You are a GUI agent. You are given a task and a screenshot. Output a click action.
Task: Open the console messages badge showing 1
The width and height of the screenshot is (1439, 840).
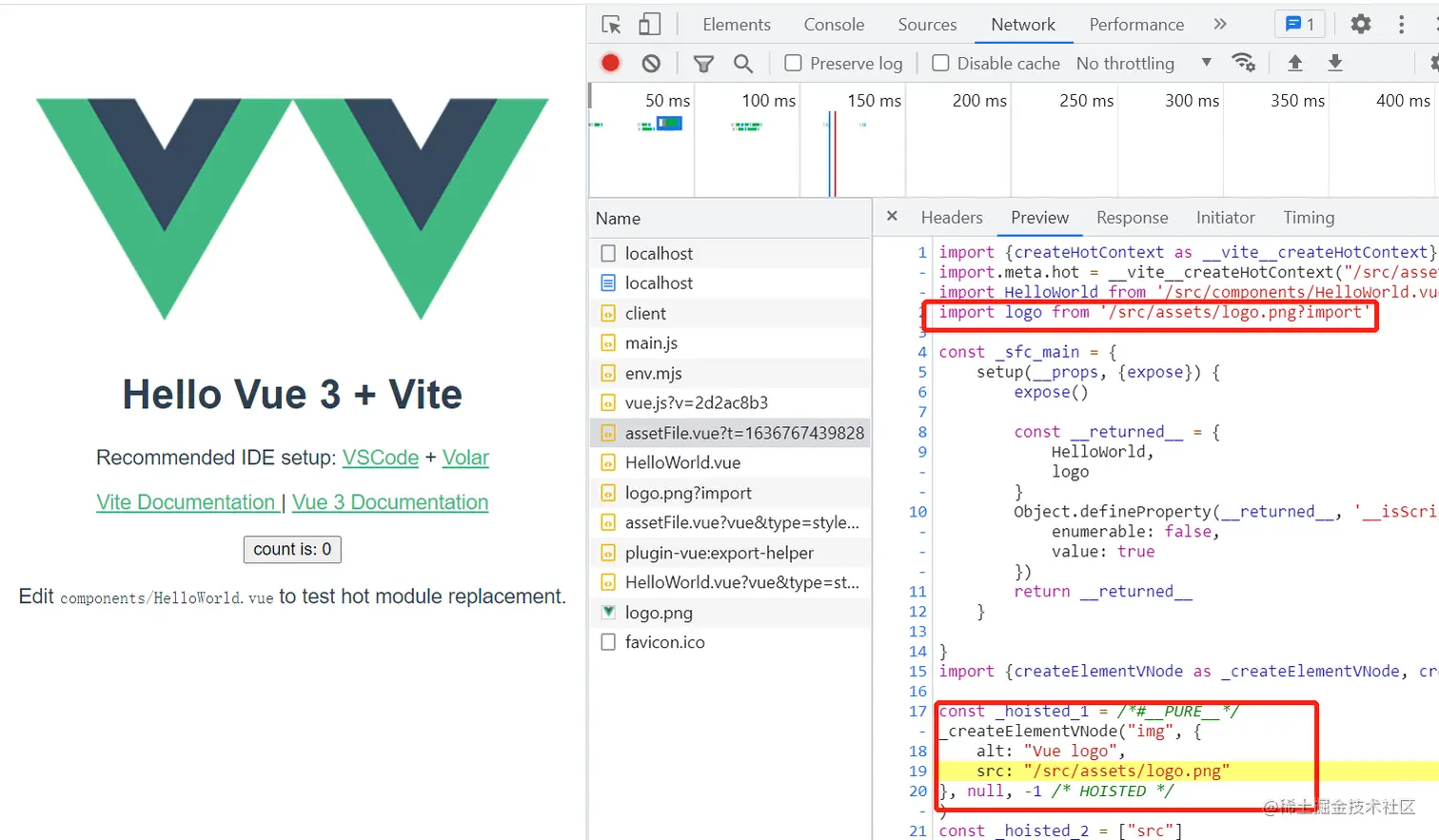click(x=1300, y=25)
